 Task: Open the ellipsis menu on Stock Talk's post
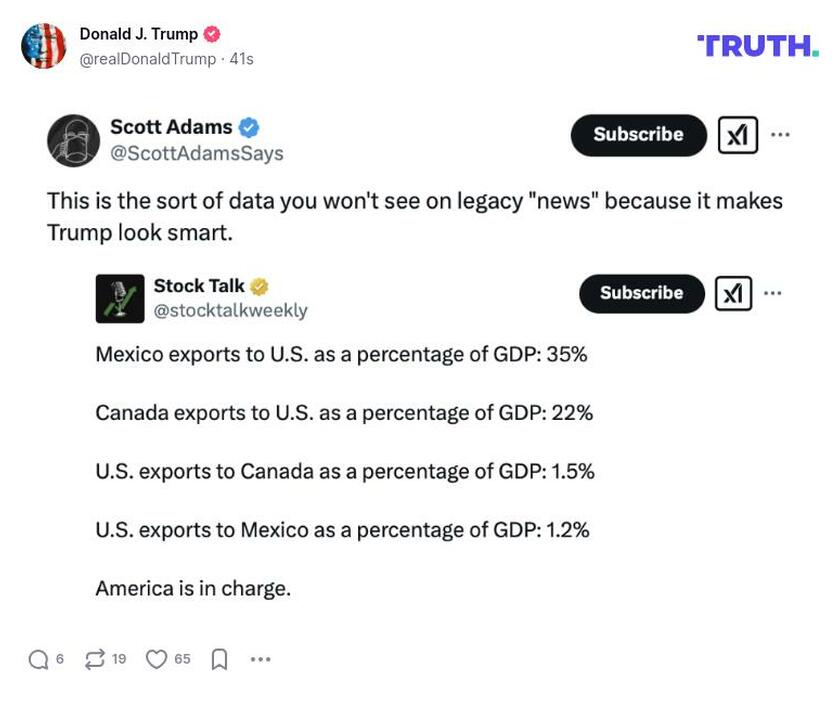772,291
